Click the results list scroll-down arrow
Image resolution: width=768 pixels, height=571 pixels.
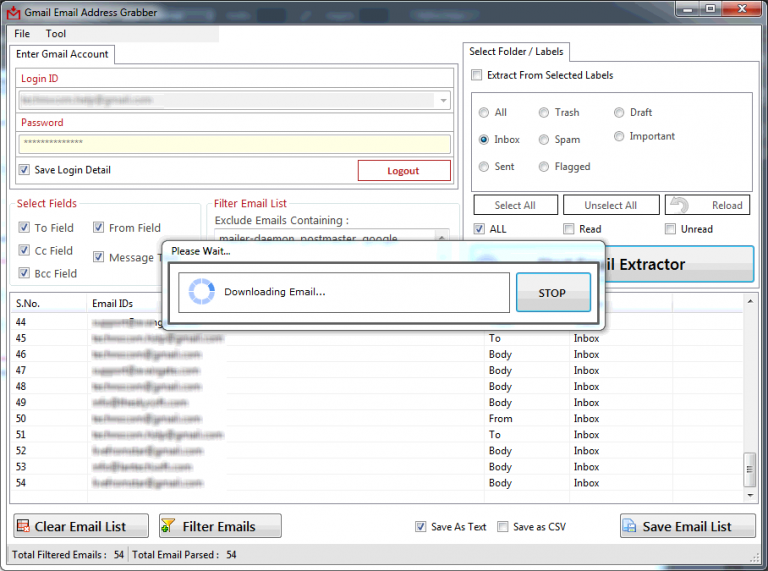[750, 496]
